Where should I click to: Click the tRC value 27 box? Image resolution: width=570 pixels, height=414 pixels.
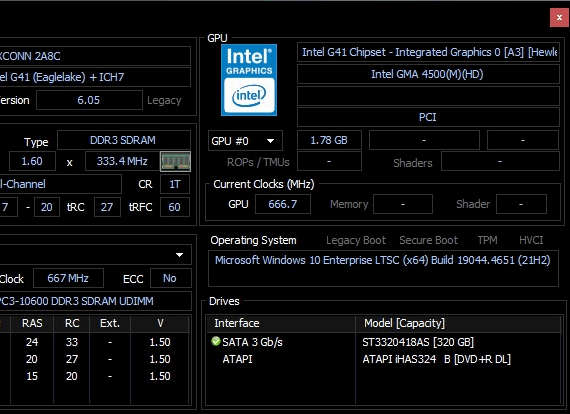[x=107, y=207]
